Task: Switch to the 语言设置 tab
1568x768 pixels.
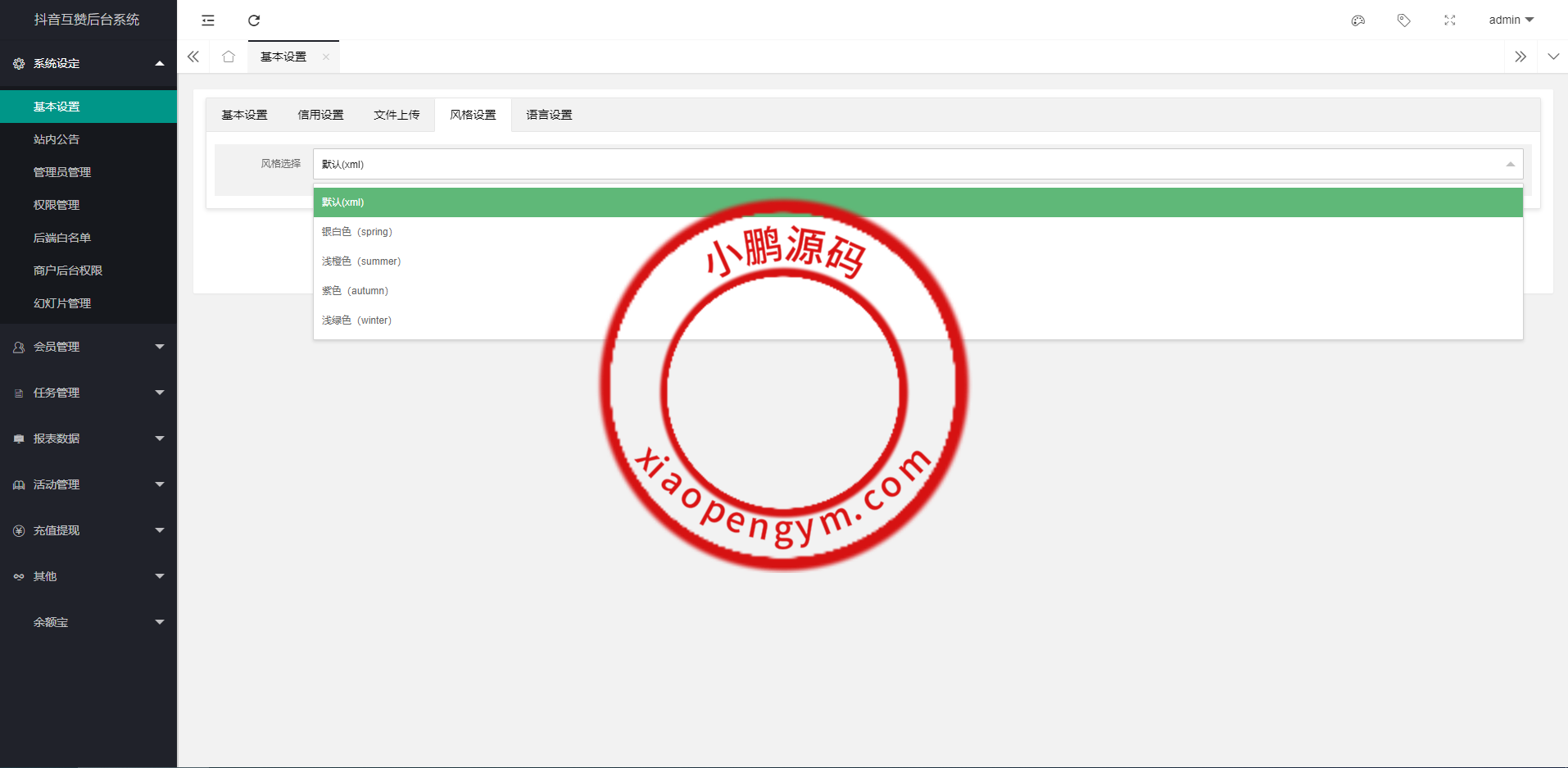Action: [x=549, y=115]
